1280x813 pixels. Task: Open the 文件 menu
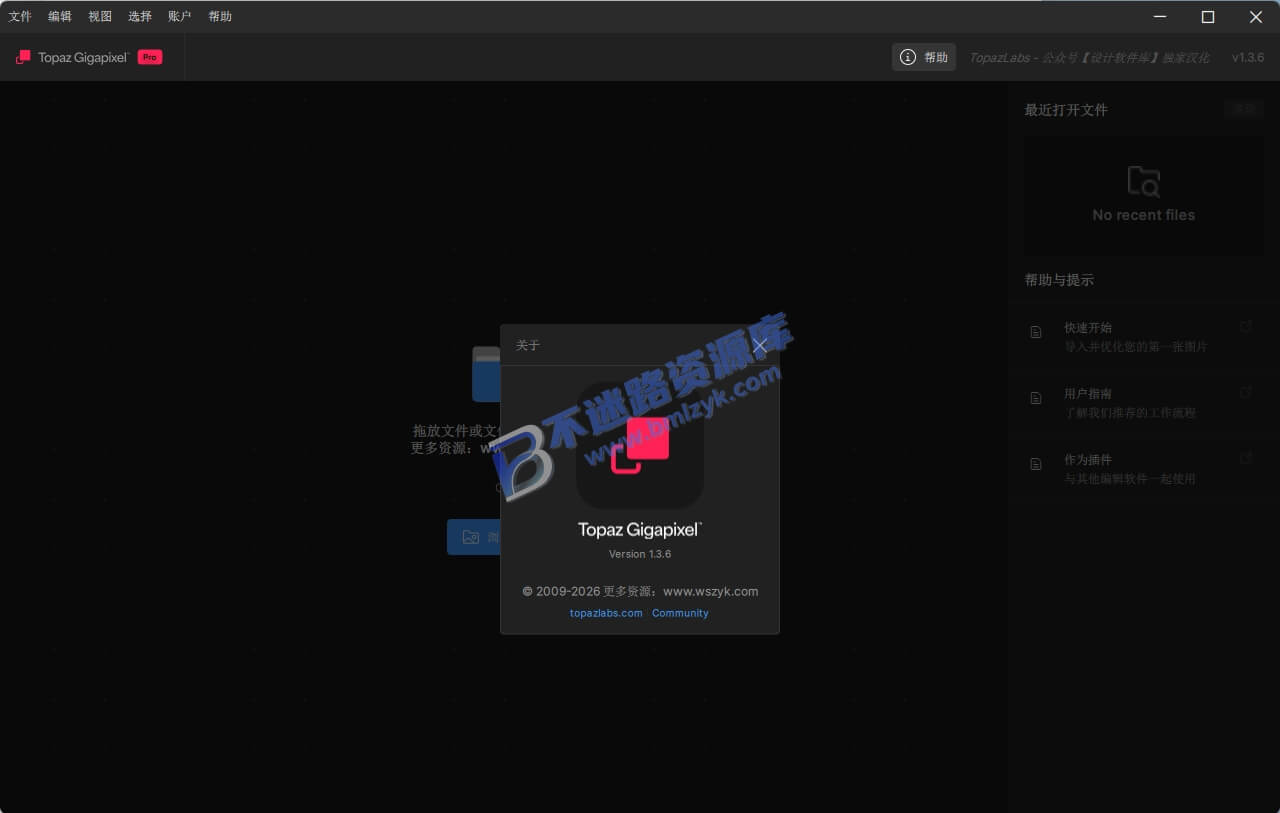20,17
